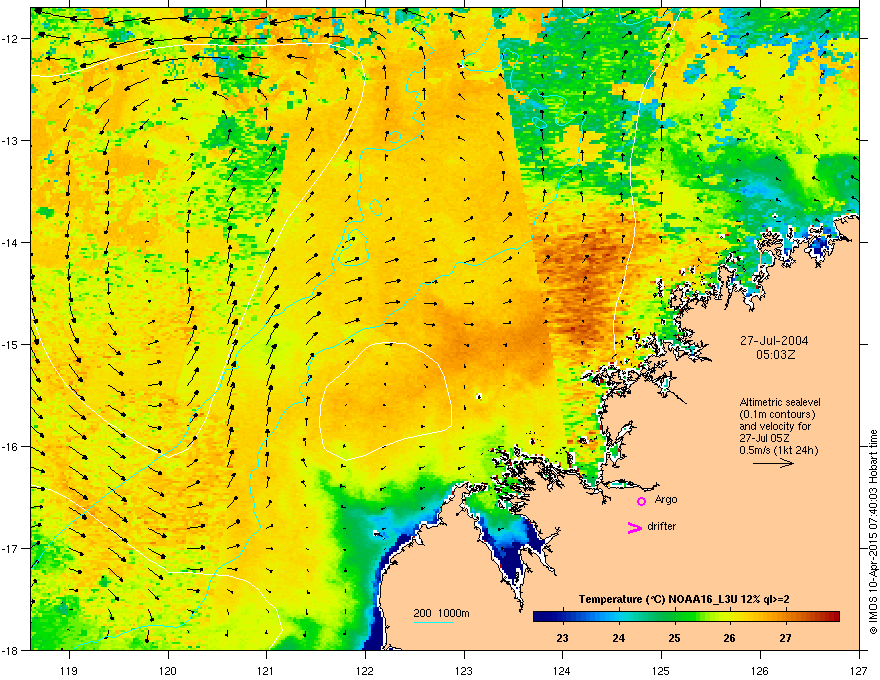This screenshot has height=680, width=880.
Task: Click the cyan 200 1000m depth line sample
Action: click(434, 622)
